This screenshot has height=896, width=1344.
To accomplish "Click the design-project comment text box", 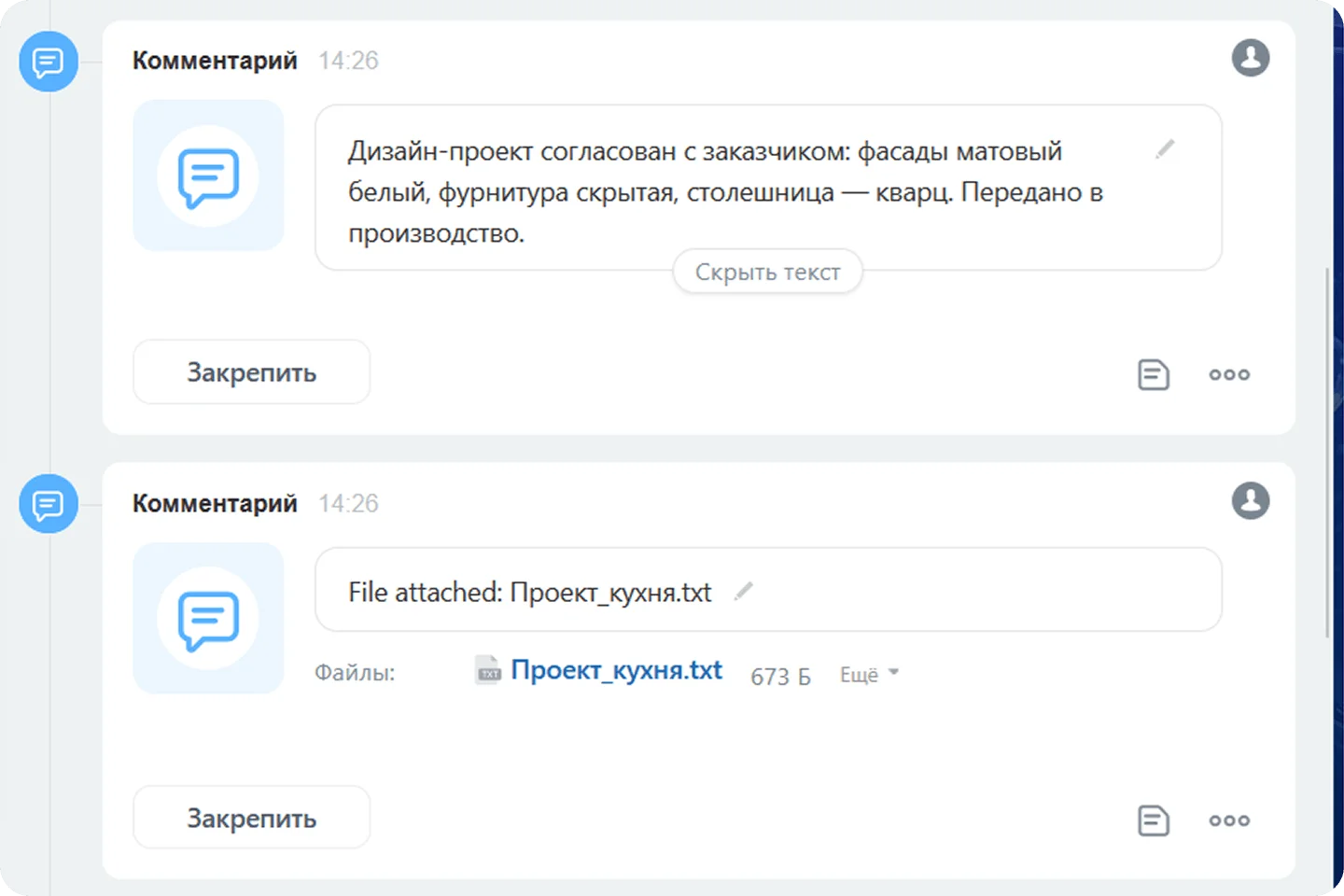I will coord(768,188).
